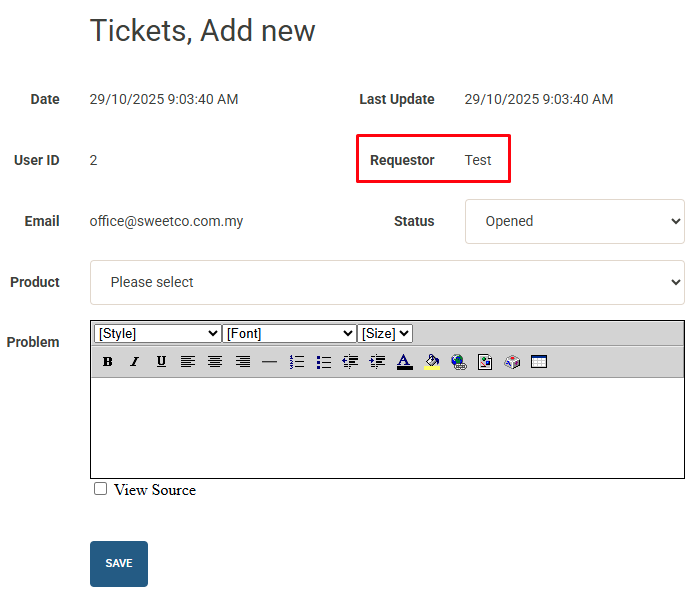Screen dimensions: 696x597
Task: Insert an image into the editor
Action: 485,362
